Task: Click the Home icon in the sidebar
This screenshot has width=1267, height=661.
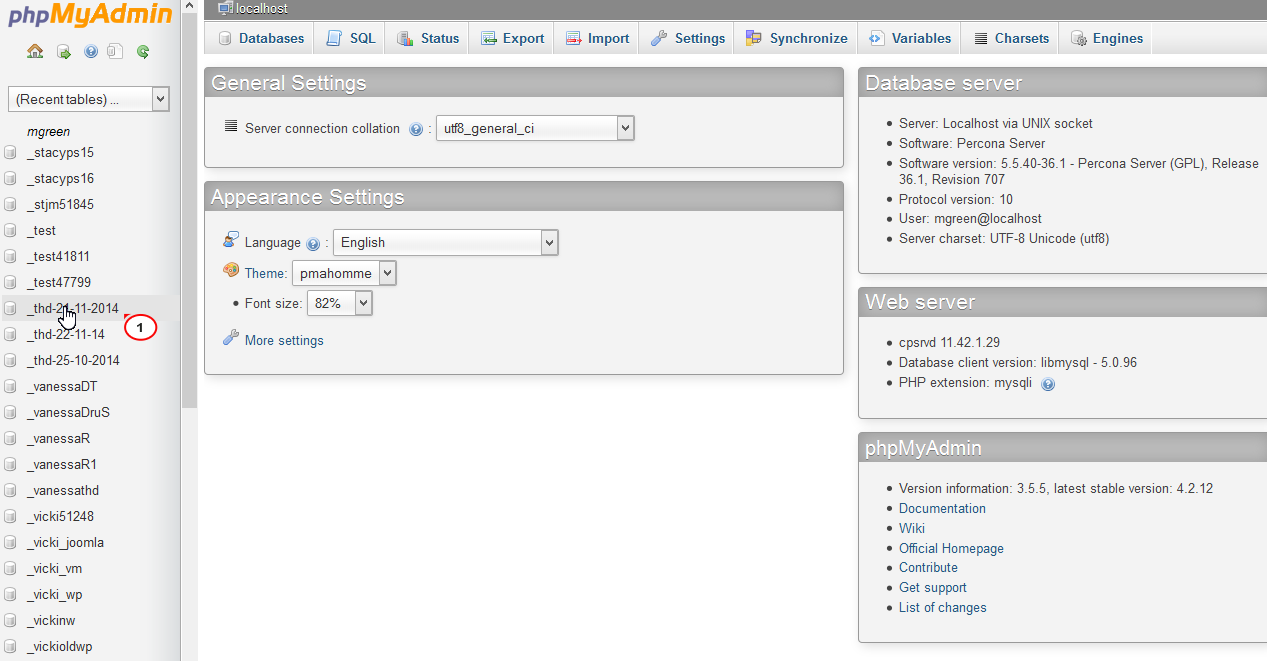Action: click(35, 51)
